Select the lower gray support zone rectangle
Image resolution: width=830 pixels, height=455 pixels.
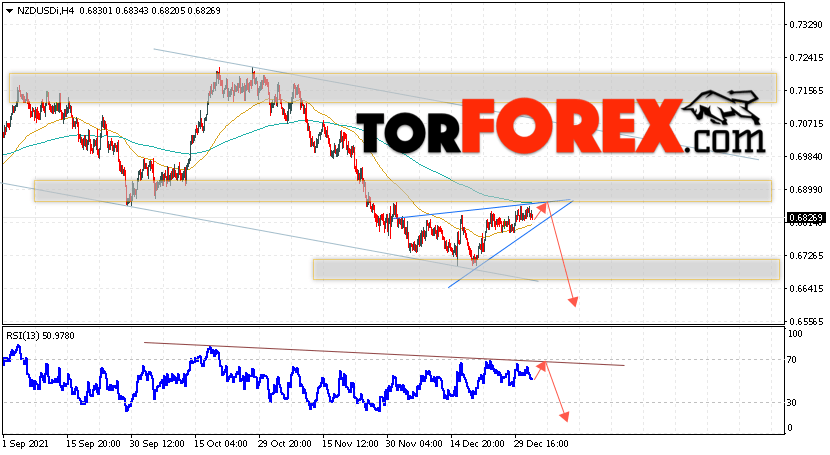click(546, 269)
